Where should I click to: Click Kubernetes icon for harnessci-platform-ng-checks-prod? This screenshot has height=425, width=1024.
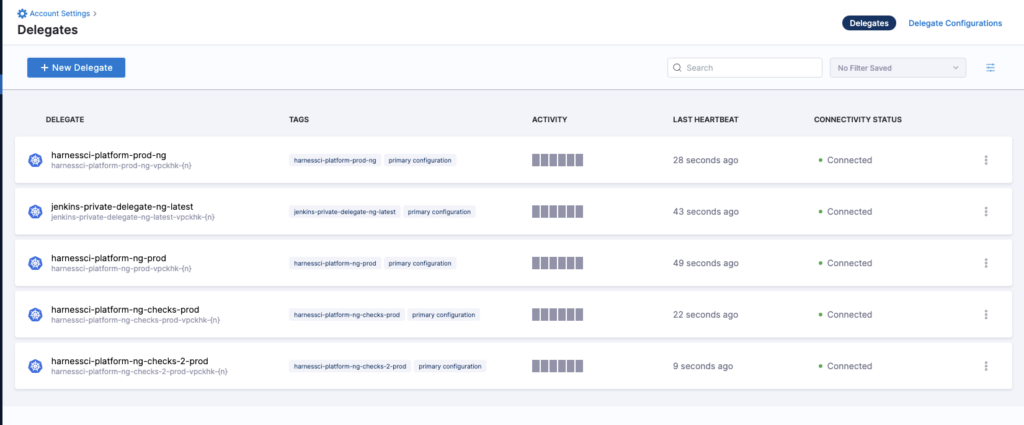tap(35, 315)
